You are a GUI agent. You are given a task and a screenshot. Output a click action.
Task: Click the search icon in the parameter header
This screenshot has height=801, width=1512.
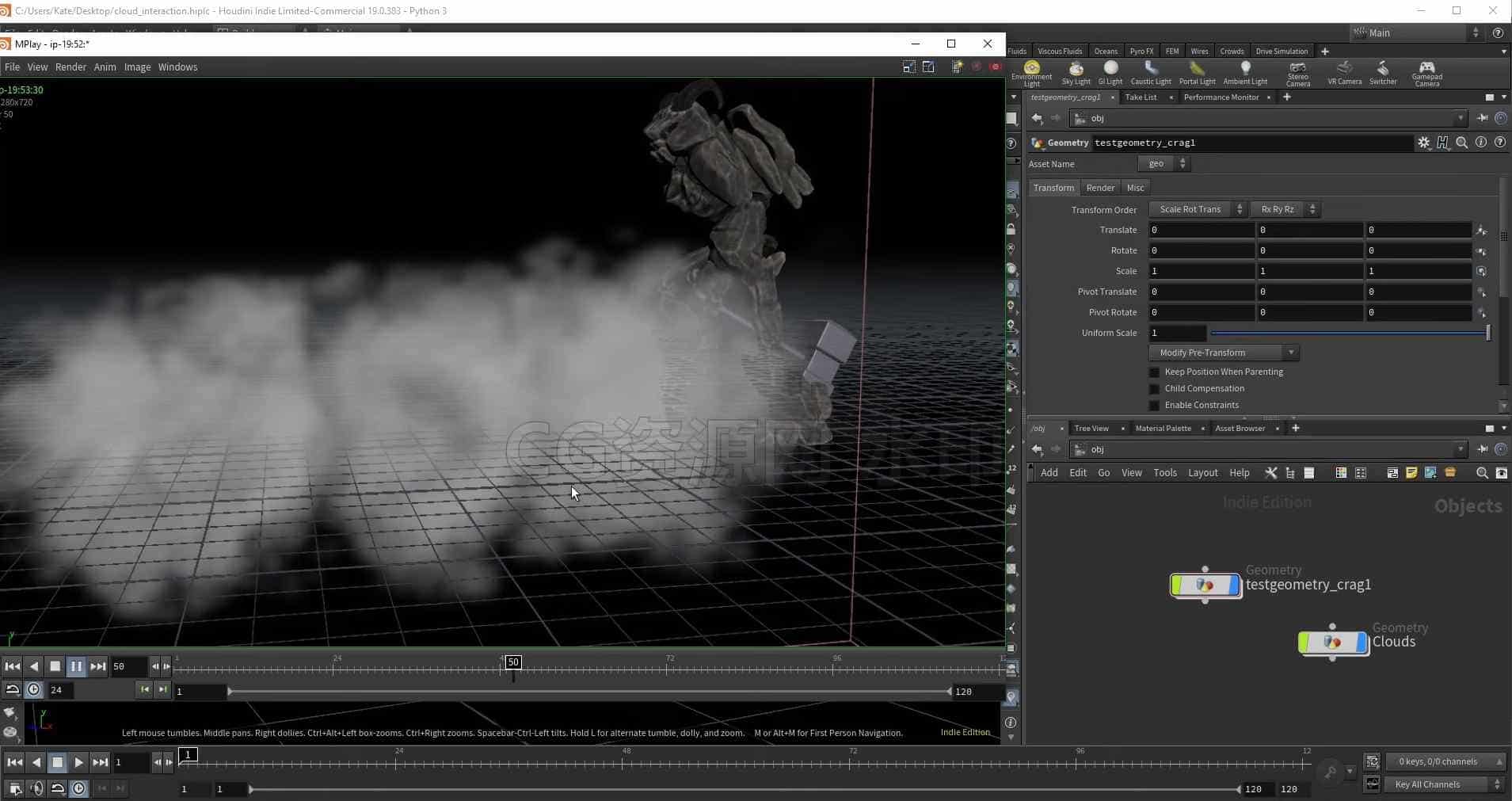click(x=1462, y=143)
